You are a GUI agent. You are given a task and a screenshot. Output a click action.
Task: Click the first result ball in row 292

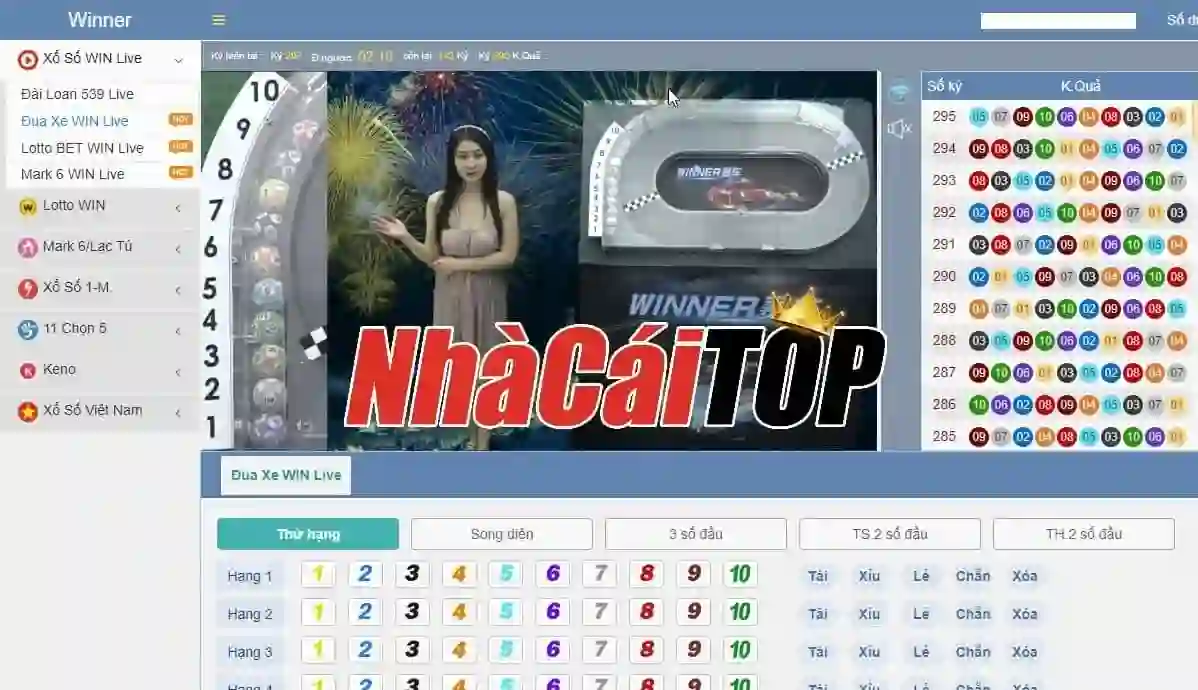[978, 213]
